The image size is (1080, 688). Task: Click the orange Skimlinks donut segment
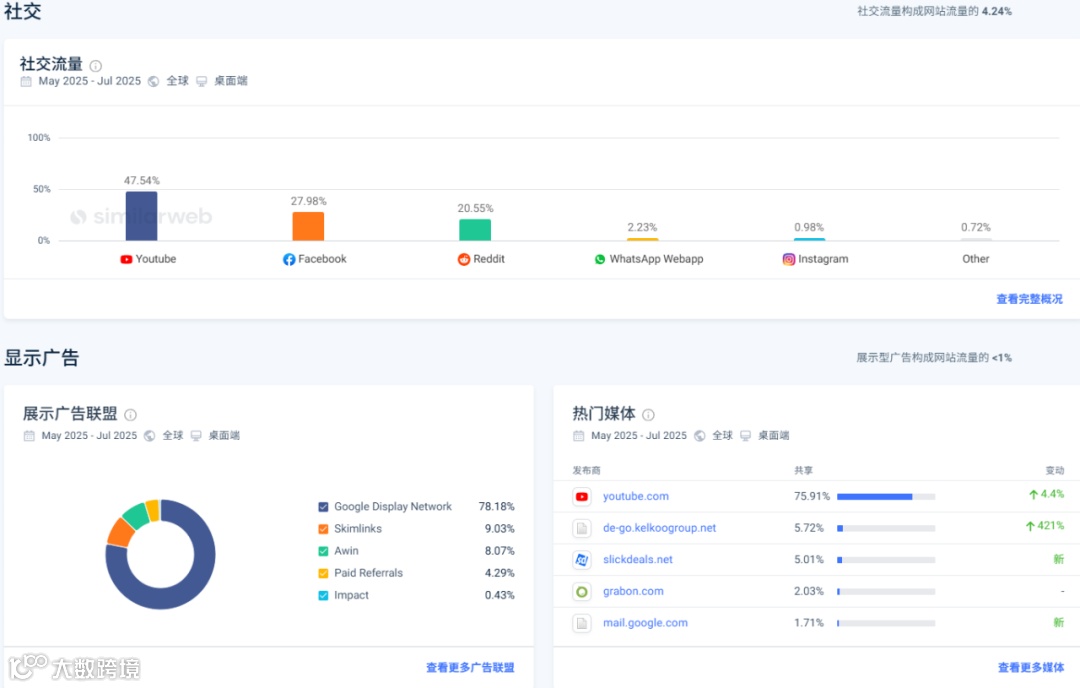click(x=120, y=532)
